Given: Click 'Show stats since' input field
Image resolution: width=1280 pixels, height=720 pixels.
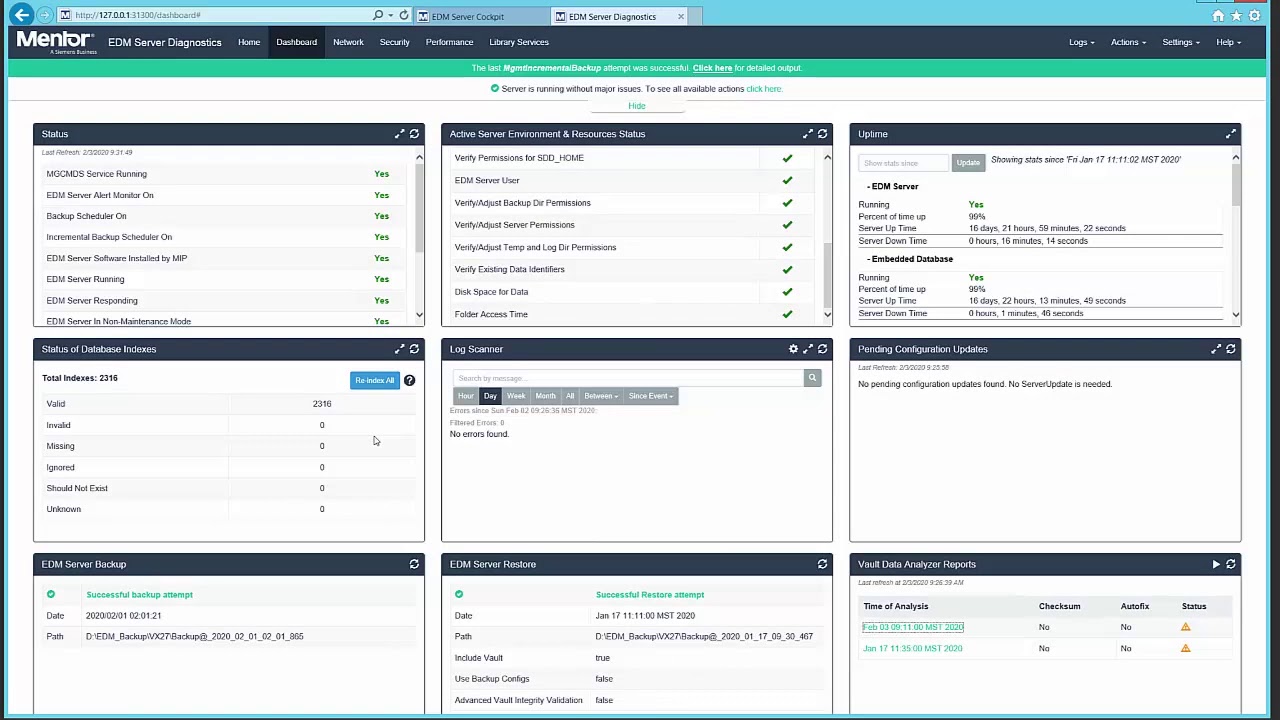Looking at the screenshot, I should [903, 163].
